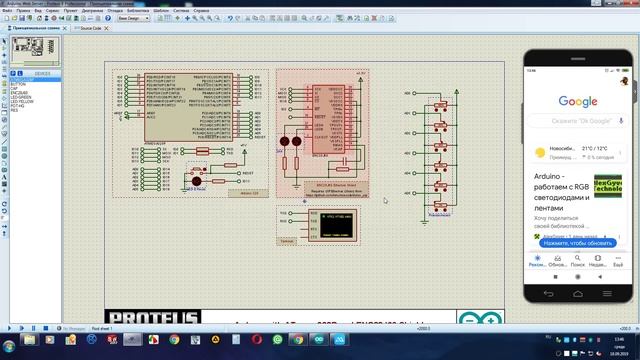Close the Source Code tab
The width and height of the screenshot is (640, 360).
coord(106,28)
